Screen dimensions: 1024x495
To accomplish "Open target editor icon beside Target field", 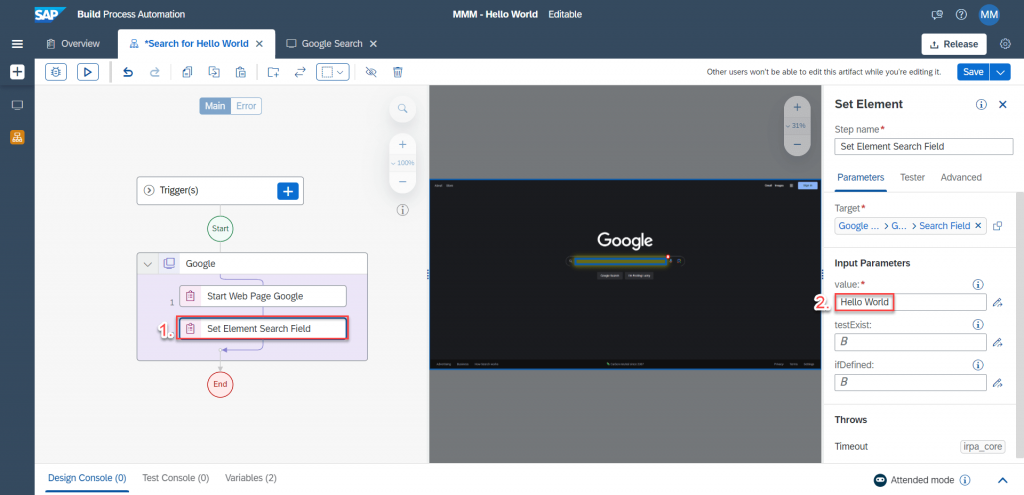I will tap(997, 226).
